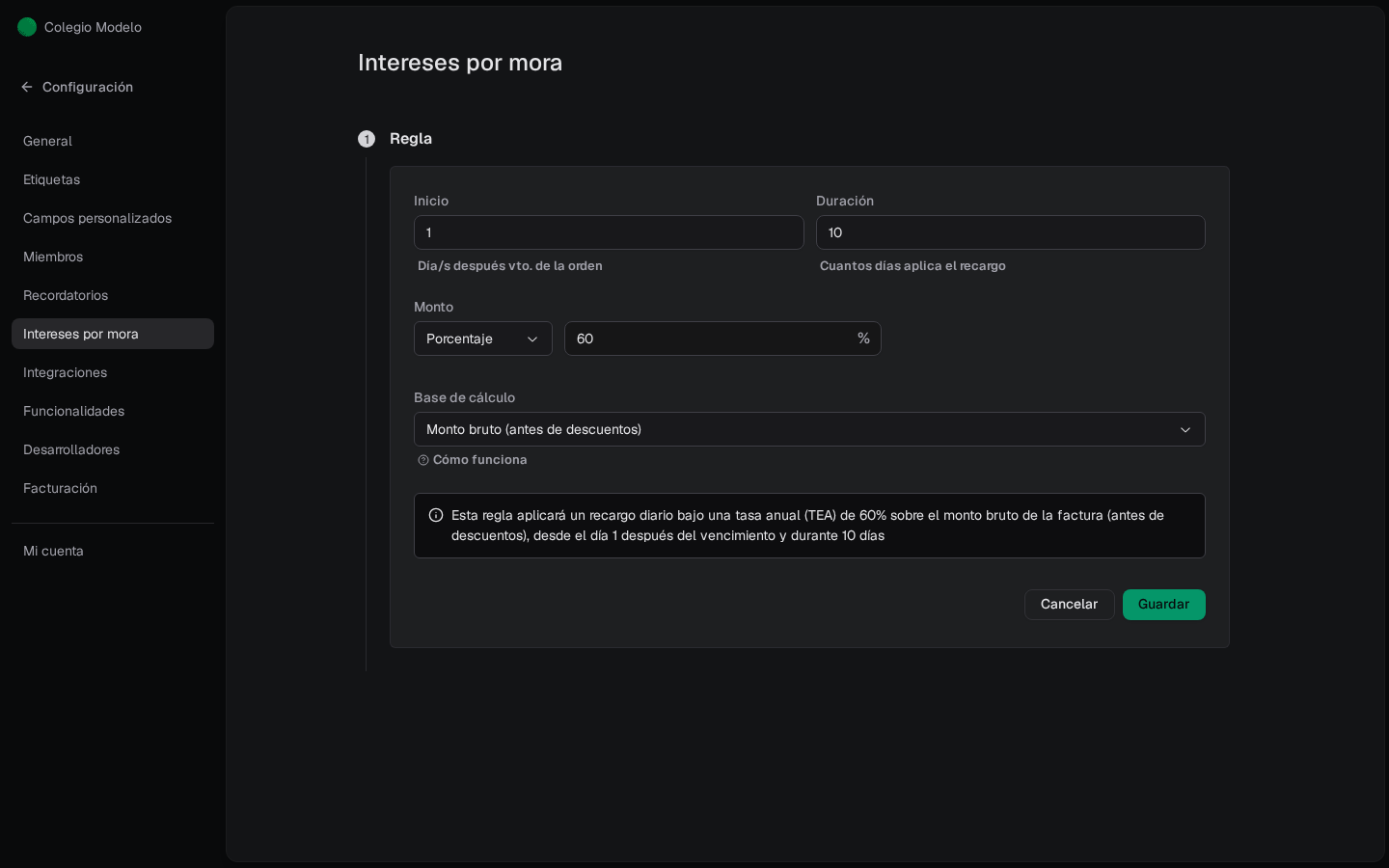Viewport: 1389px width, 868px height.
Task: Click the Regla step heading
Action: (411, 139)
